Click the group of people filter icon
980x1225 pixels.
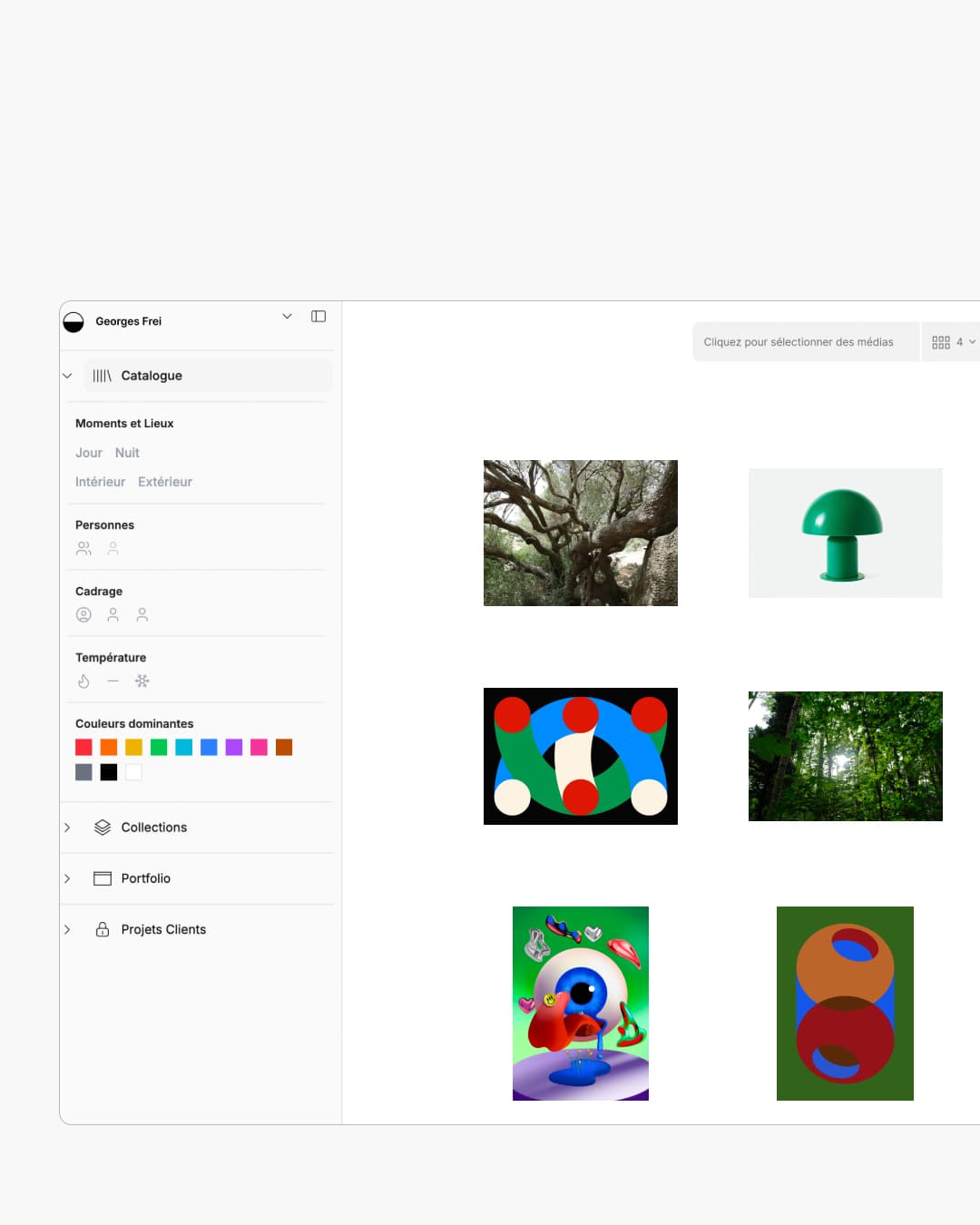[x=83, y=549]
